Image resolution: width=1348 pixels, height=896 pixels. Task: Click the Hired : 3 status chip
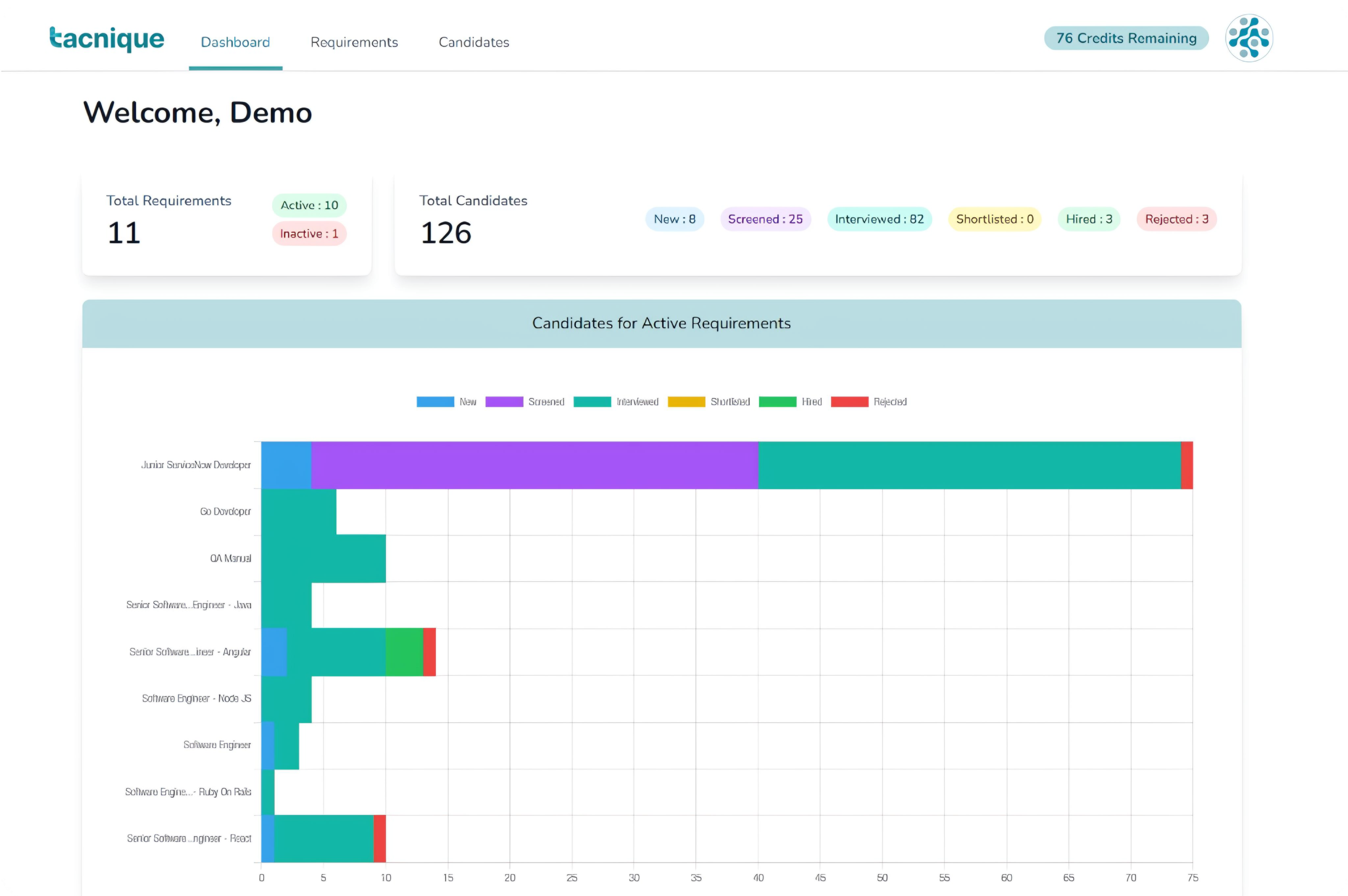[1089, 219]
